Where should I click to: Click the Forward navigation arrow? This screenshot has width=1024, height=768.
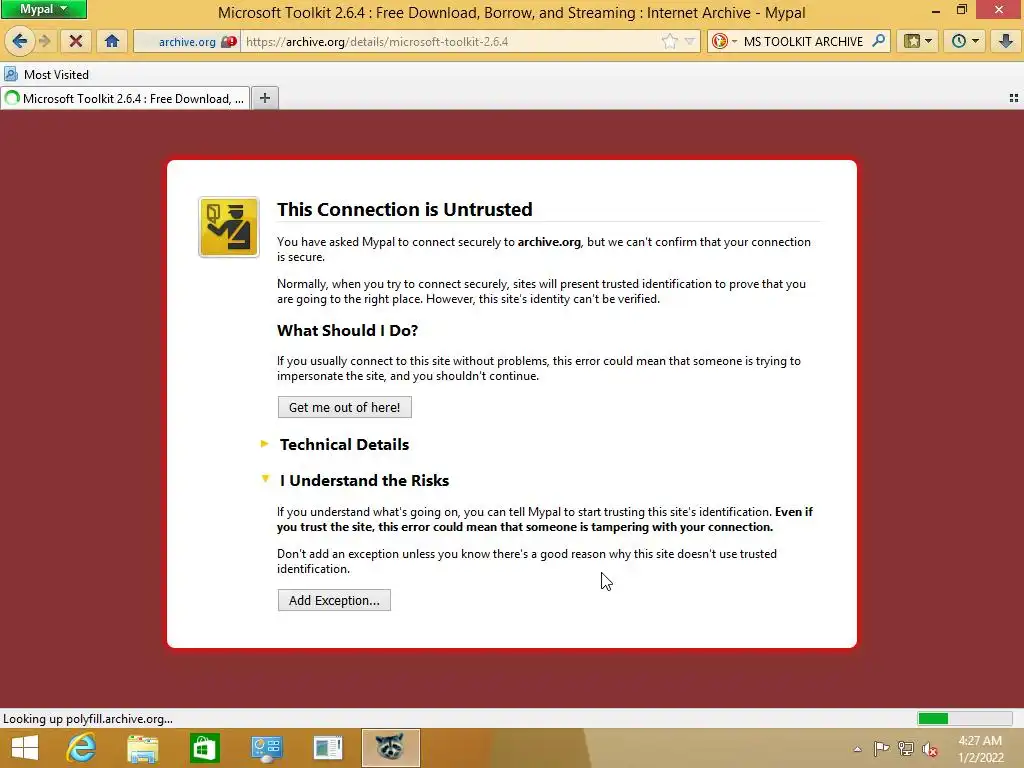45,42
